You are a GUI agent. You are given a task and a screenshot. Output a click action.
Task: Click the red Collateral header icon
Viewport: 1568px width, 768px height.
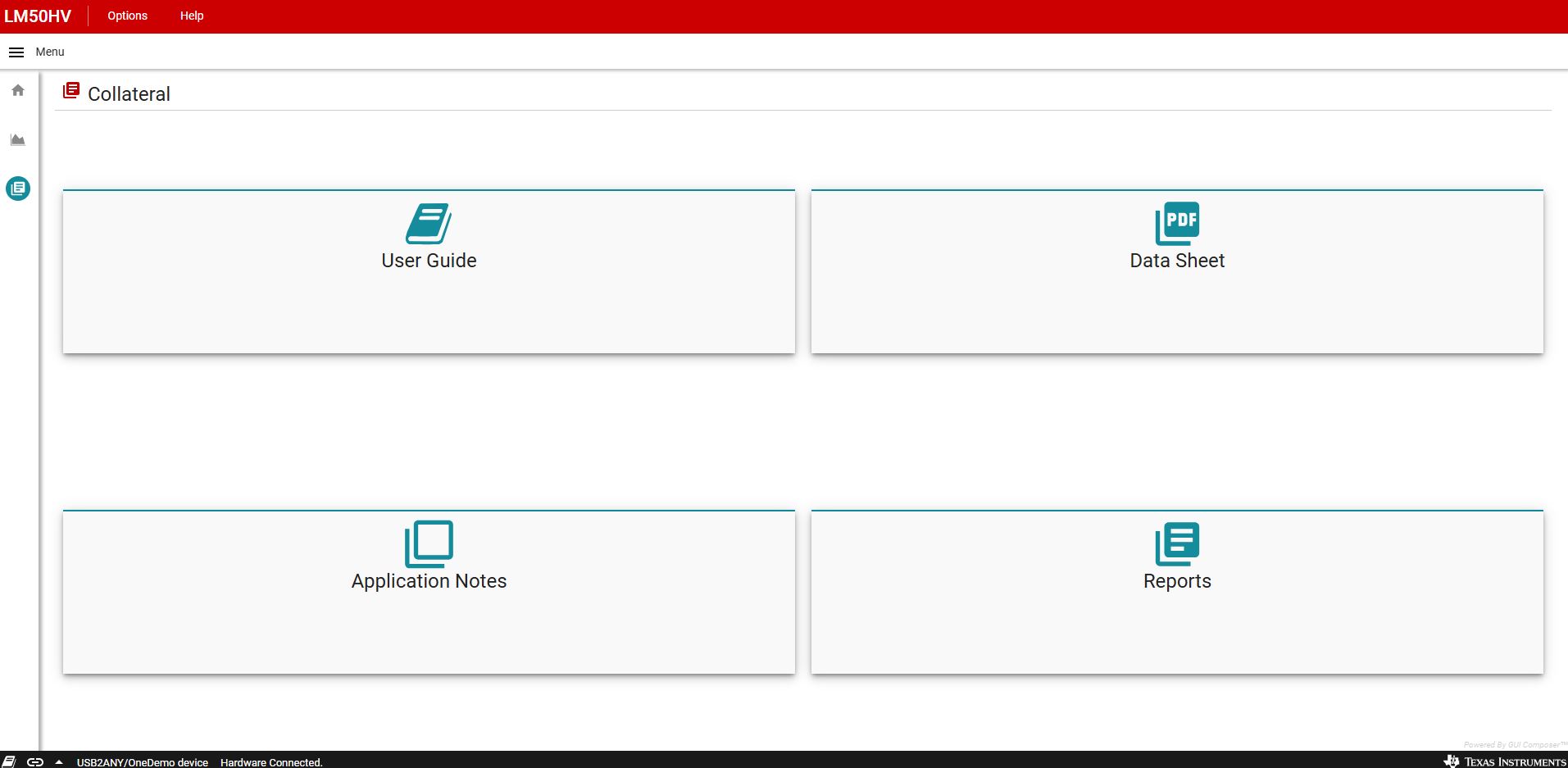point(71,91)
